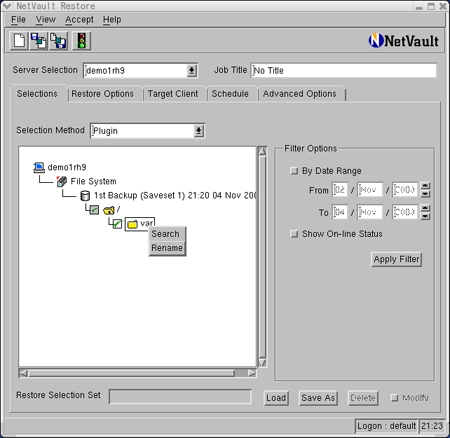Select the demo1rh9 computer icon in the tree

tap(39, 167)
